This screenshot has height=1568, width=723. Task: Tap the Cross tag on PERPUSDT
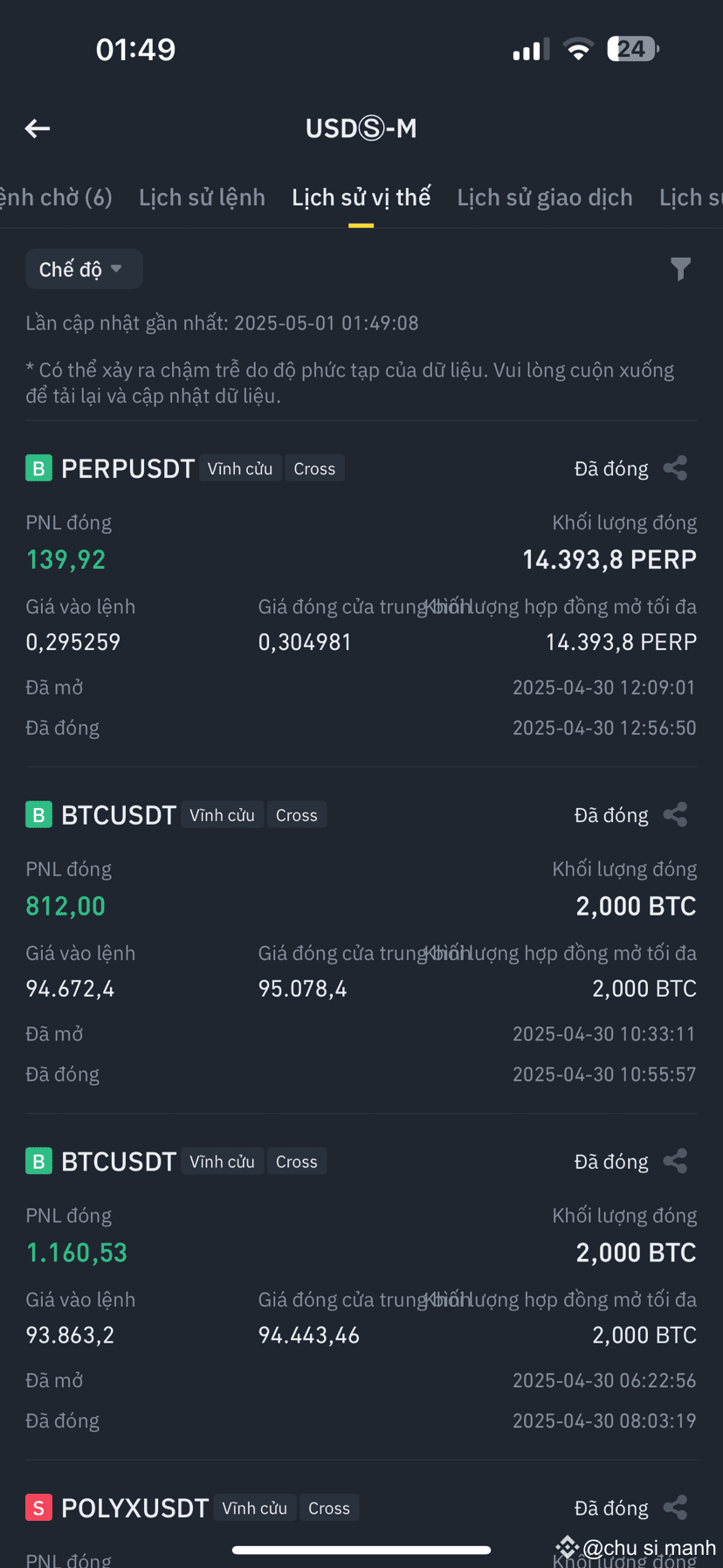click(x=314, y=468)
